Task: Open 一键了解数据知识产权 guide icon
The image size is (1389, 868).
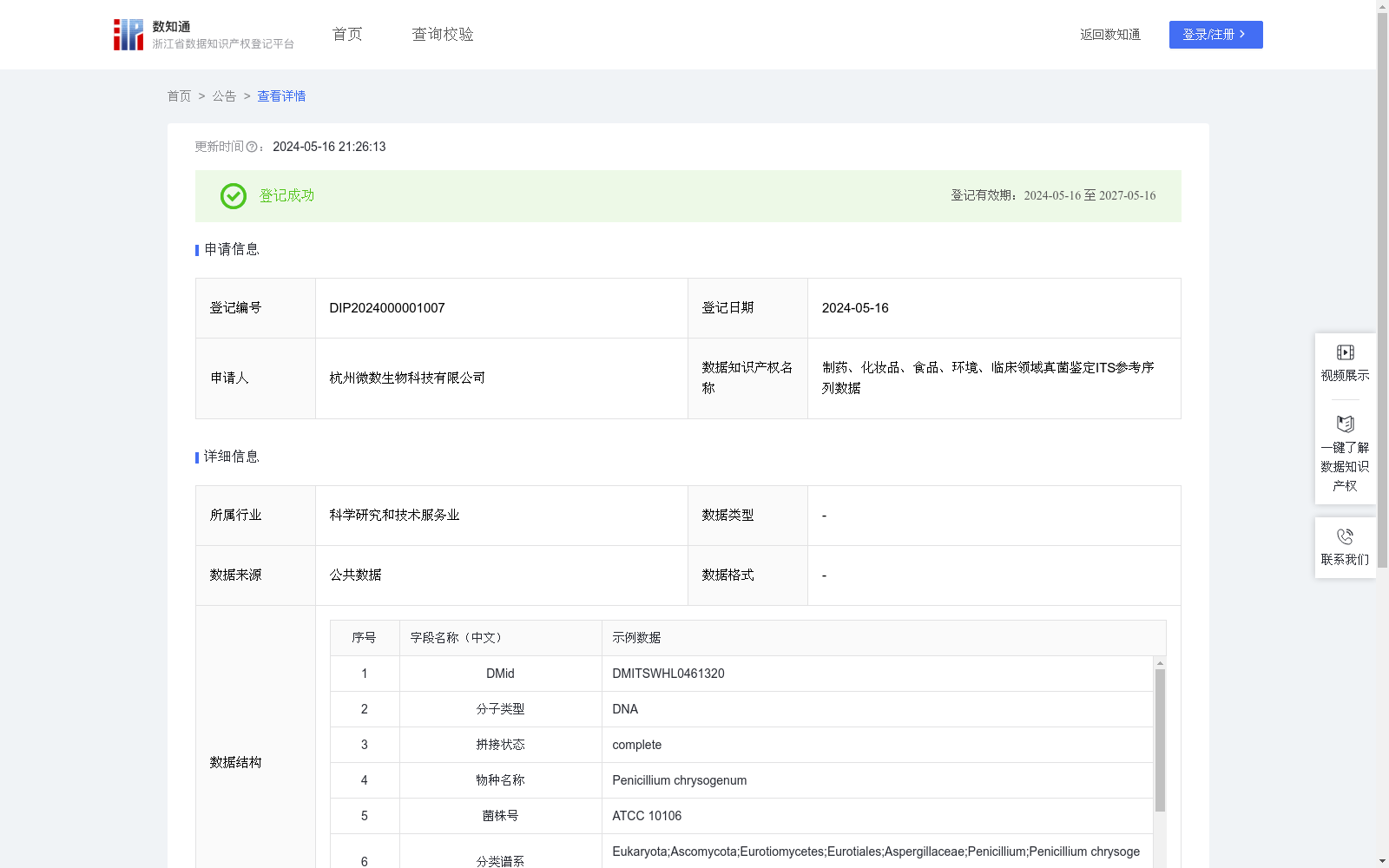Action: click(1345, 424)
